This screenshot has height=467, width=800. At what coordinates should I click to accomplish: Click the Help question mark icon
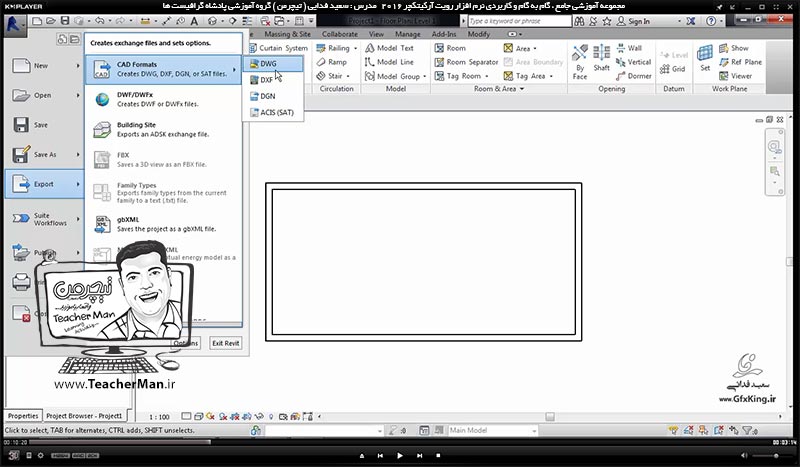(711, 21)
